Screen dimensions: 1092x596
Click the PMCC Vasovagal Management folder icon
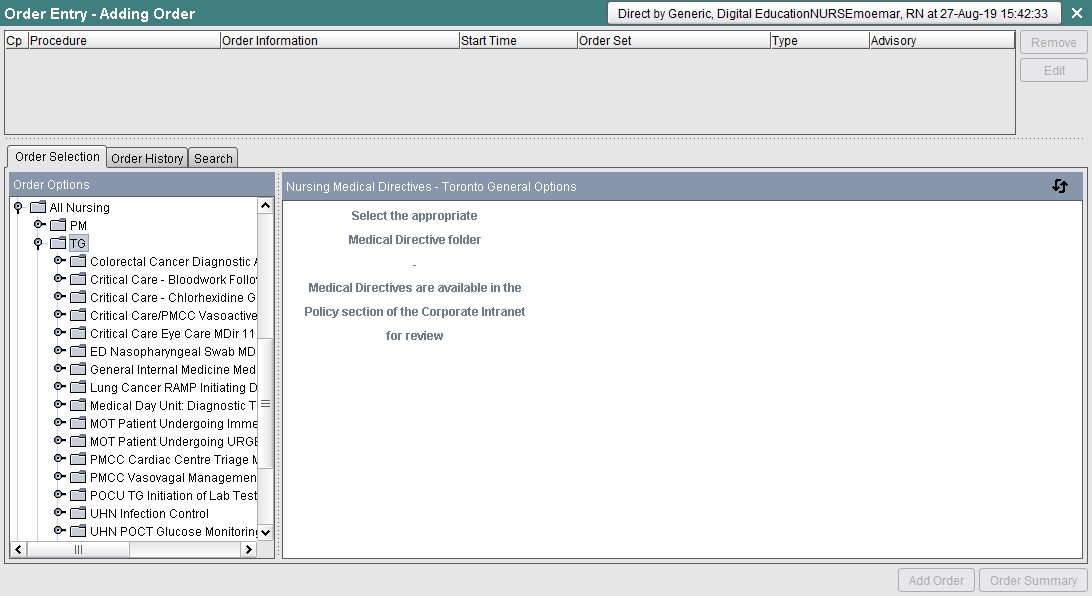(79, 478)
